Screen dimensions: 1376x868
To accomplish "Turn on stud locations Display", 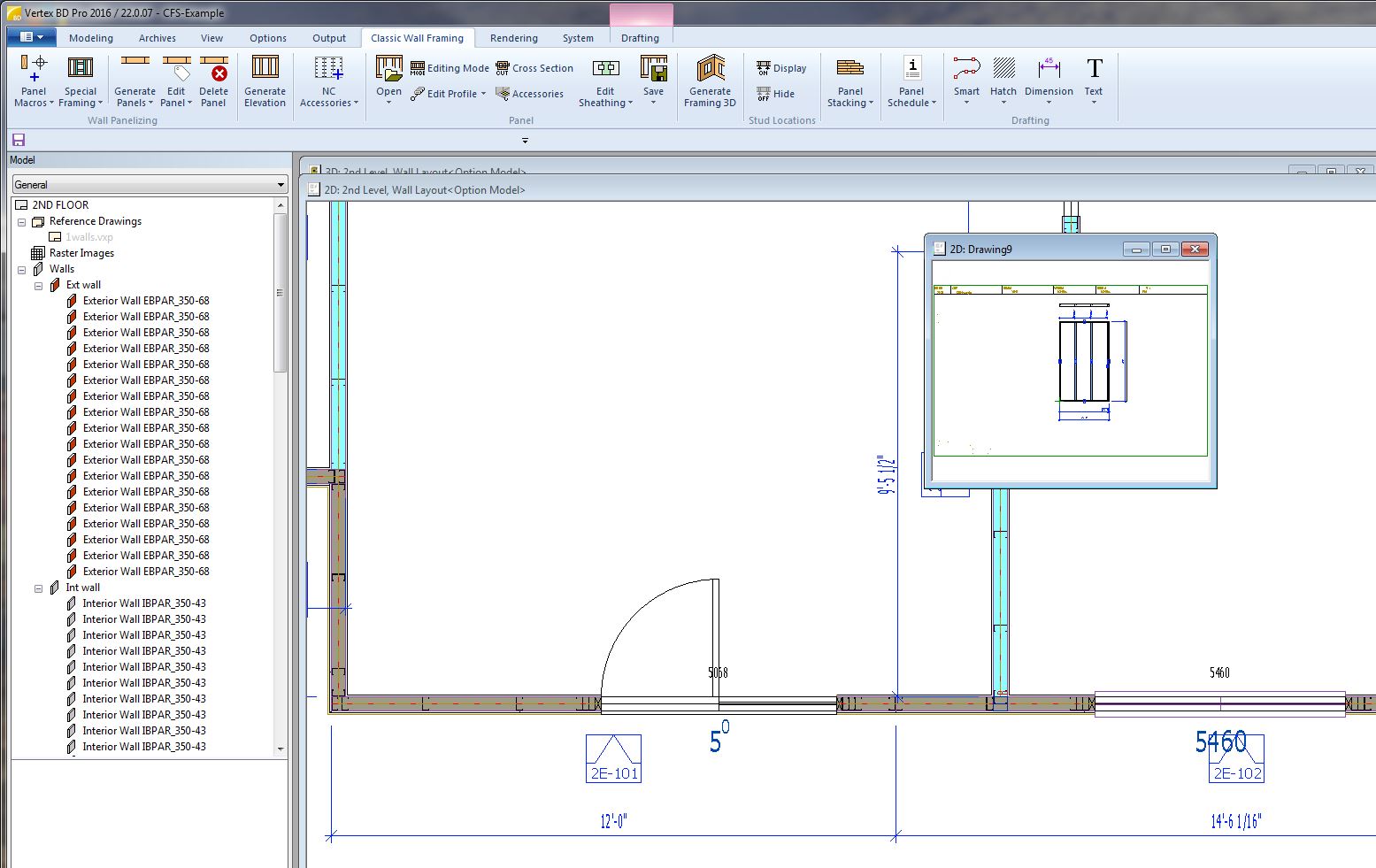I will (781, 68).
